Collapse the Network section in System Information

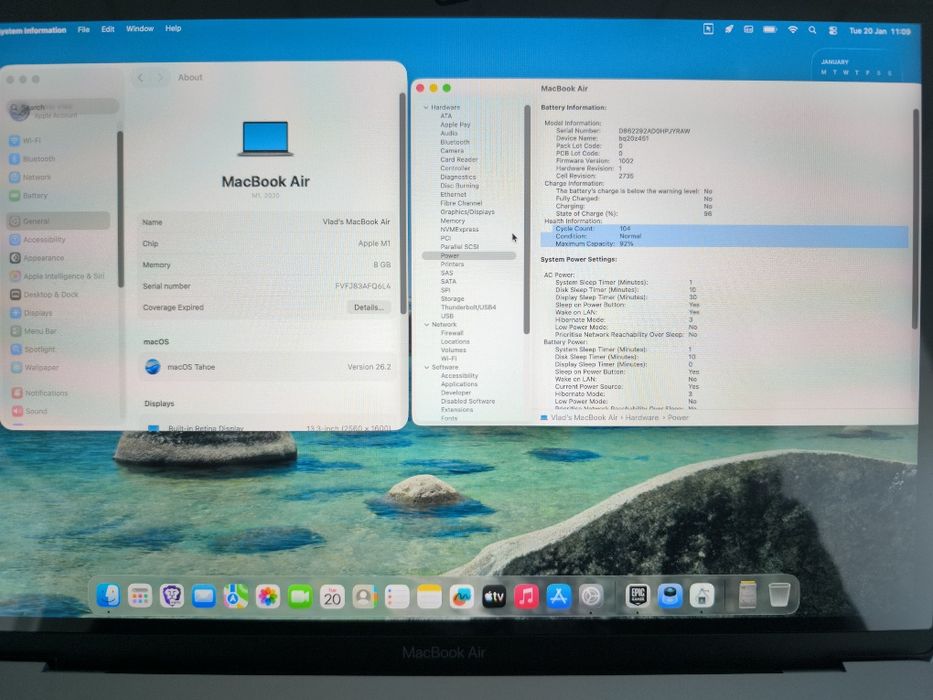point(427,324)
